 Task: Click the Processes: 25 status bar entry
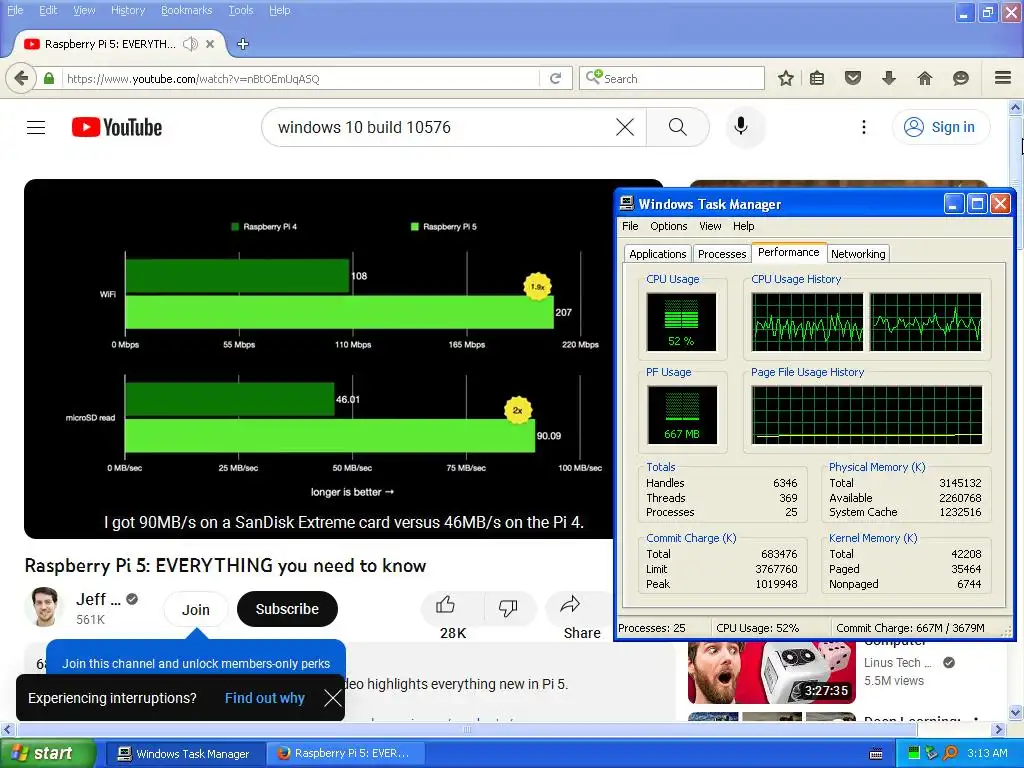click(x=651, y=628)
